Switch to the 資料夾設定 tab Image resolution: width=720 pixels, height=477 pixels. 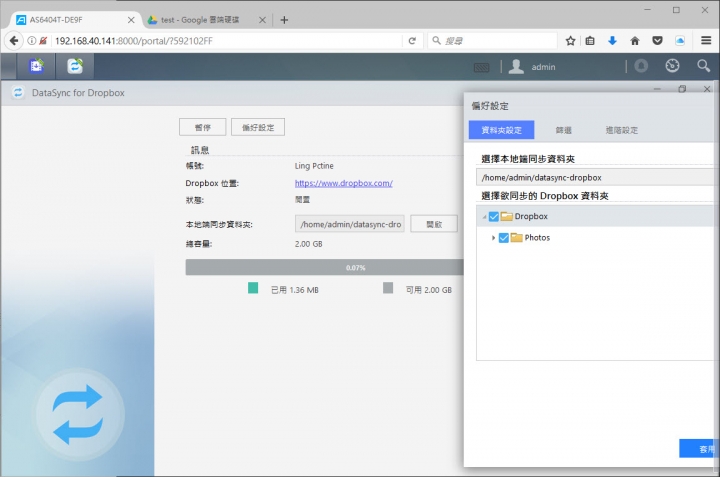pyautogui.click(x=501, y=130)
